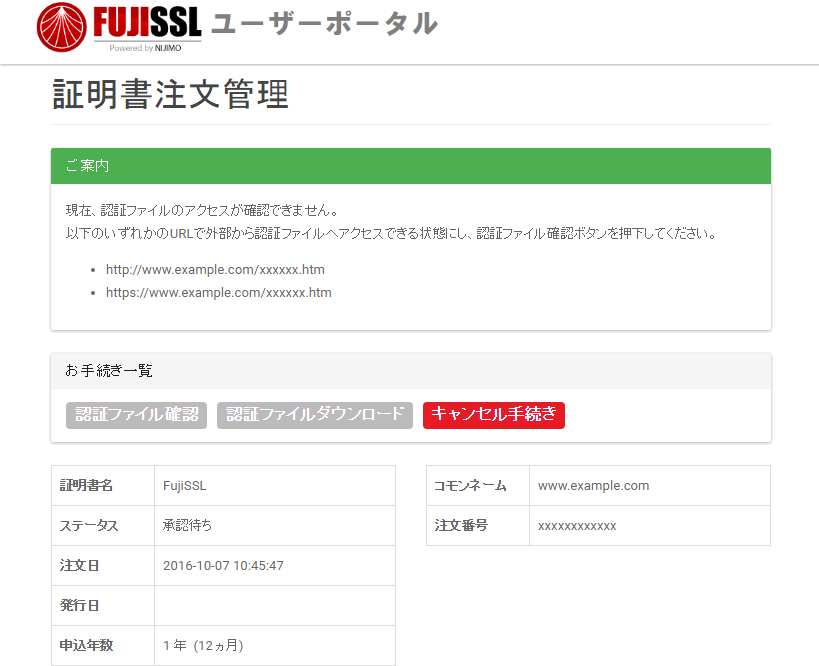
Task: Click the ユーザーポータル header title
Action: [324, 24]
